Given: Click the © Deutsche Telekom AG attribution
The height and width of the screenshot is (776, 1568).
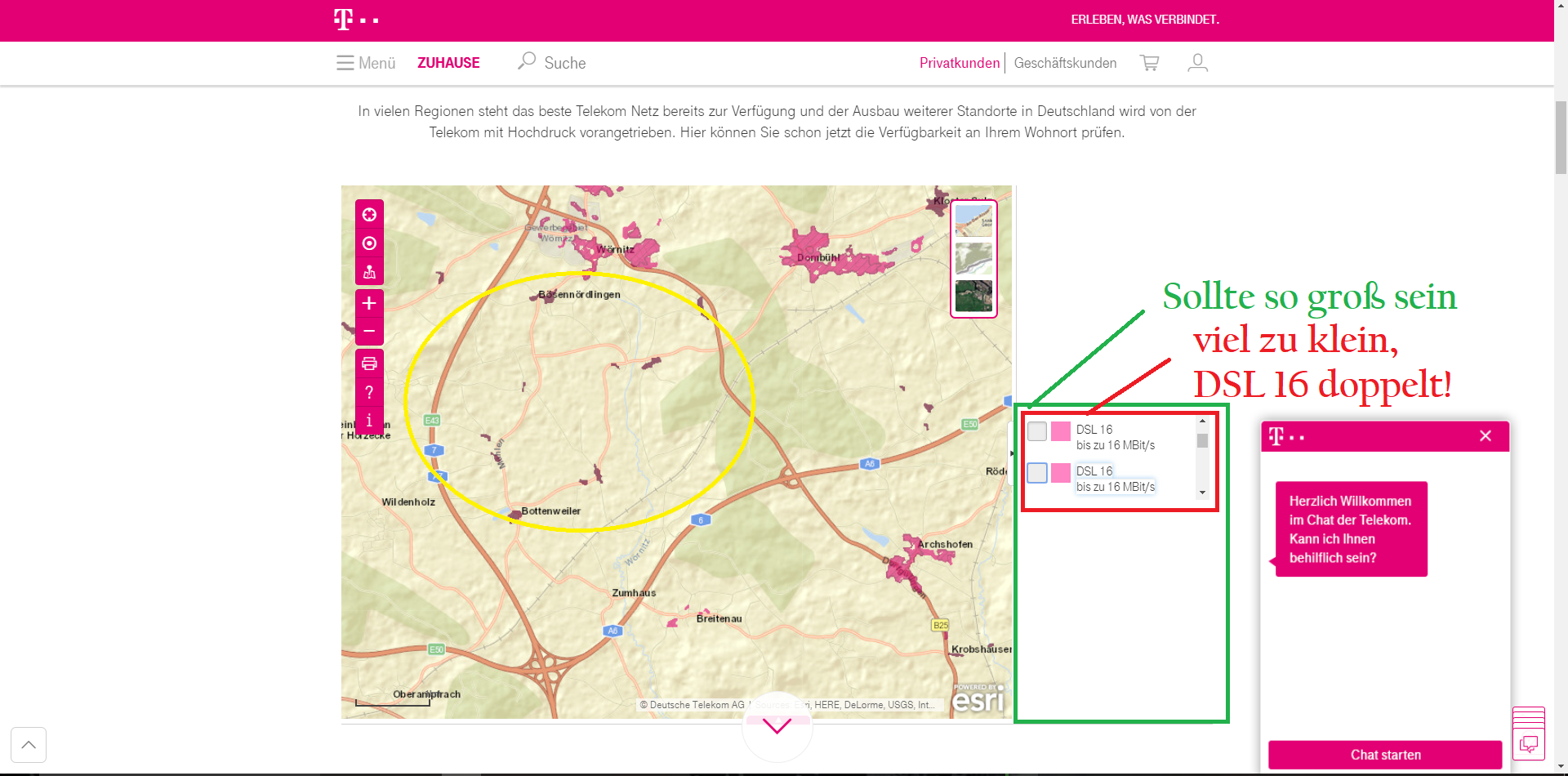Looking at the screenshot, I should (692, 705).
